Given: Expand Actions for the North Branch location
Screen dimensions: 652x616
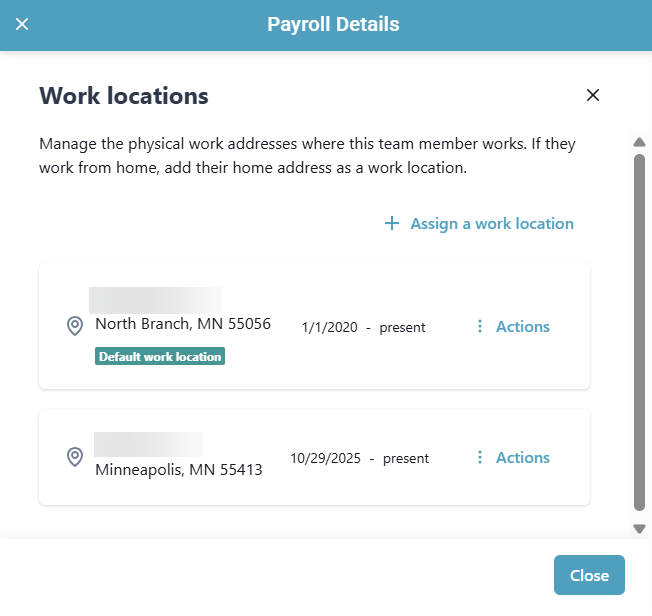Looking at the screenshot, I should click(522, 327).
